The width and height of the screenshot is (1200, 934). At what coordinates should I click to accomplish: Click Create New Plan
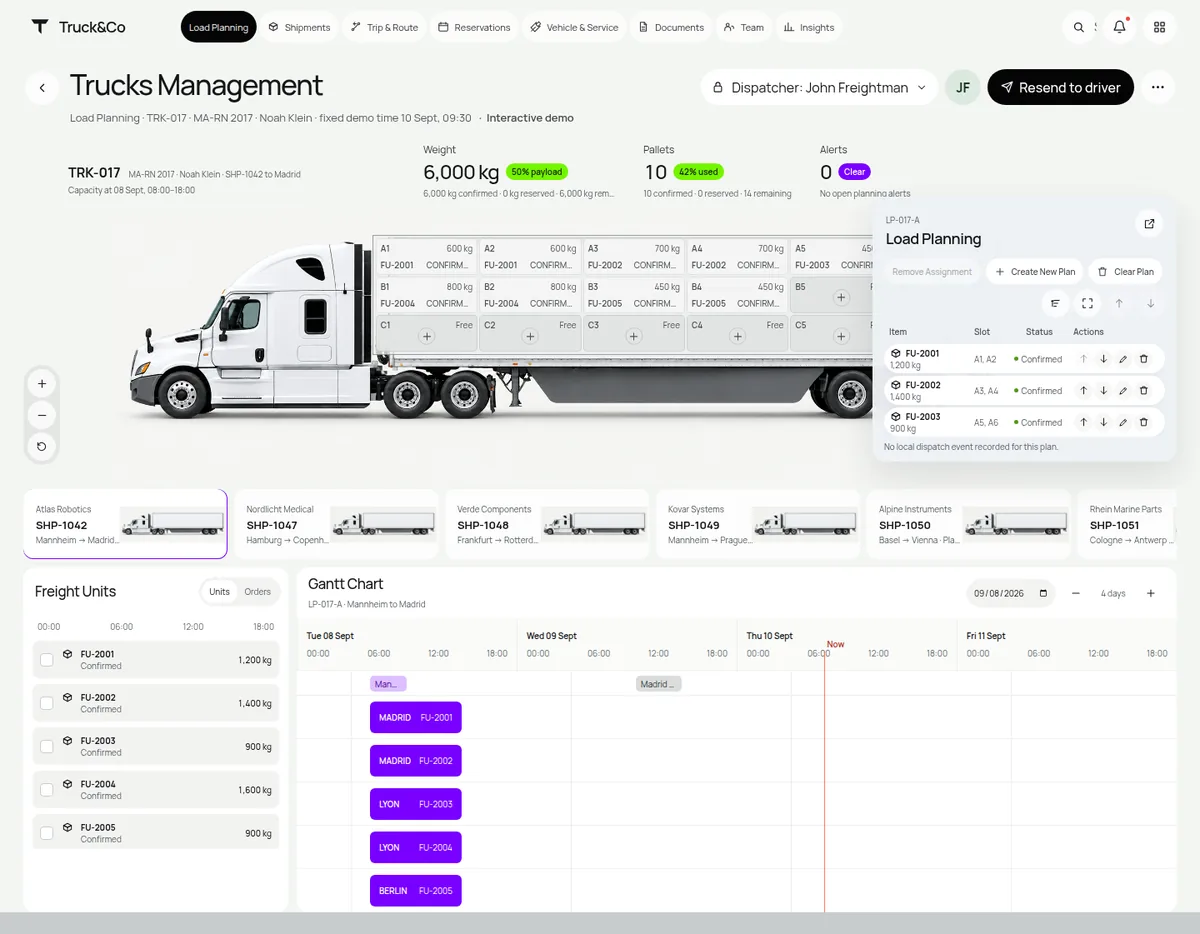[1034, 271]
